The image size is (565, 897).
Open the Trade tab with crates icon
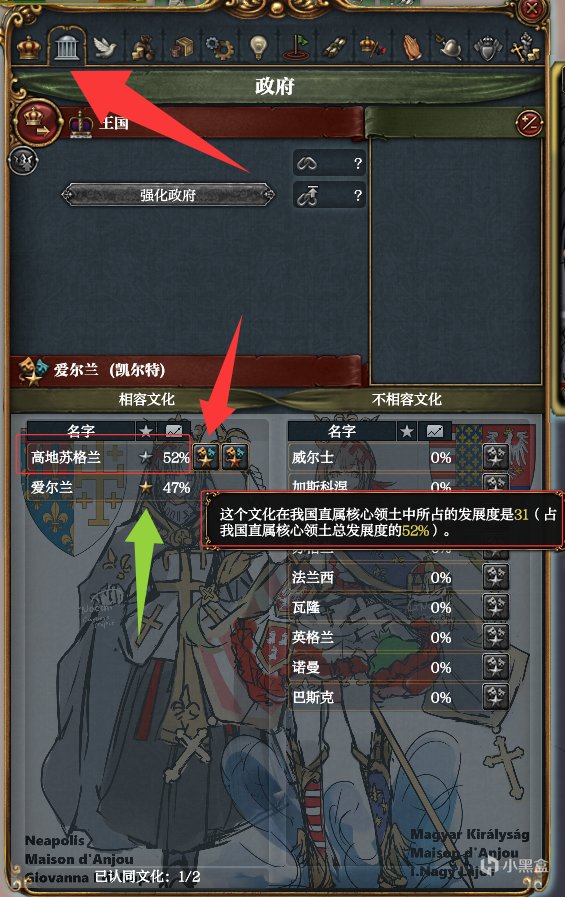[182, 48]
